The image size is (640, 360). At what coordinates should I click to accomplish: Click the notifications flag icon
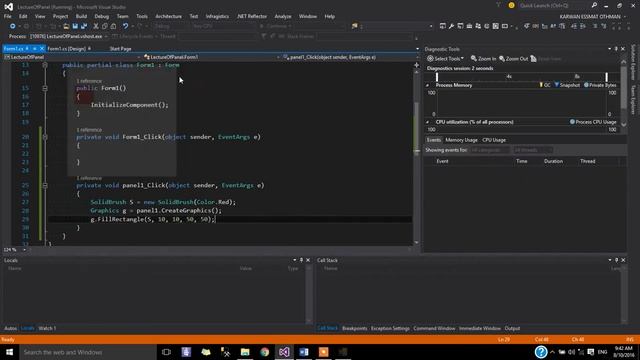(x=498, y=5)
